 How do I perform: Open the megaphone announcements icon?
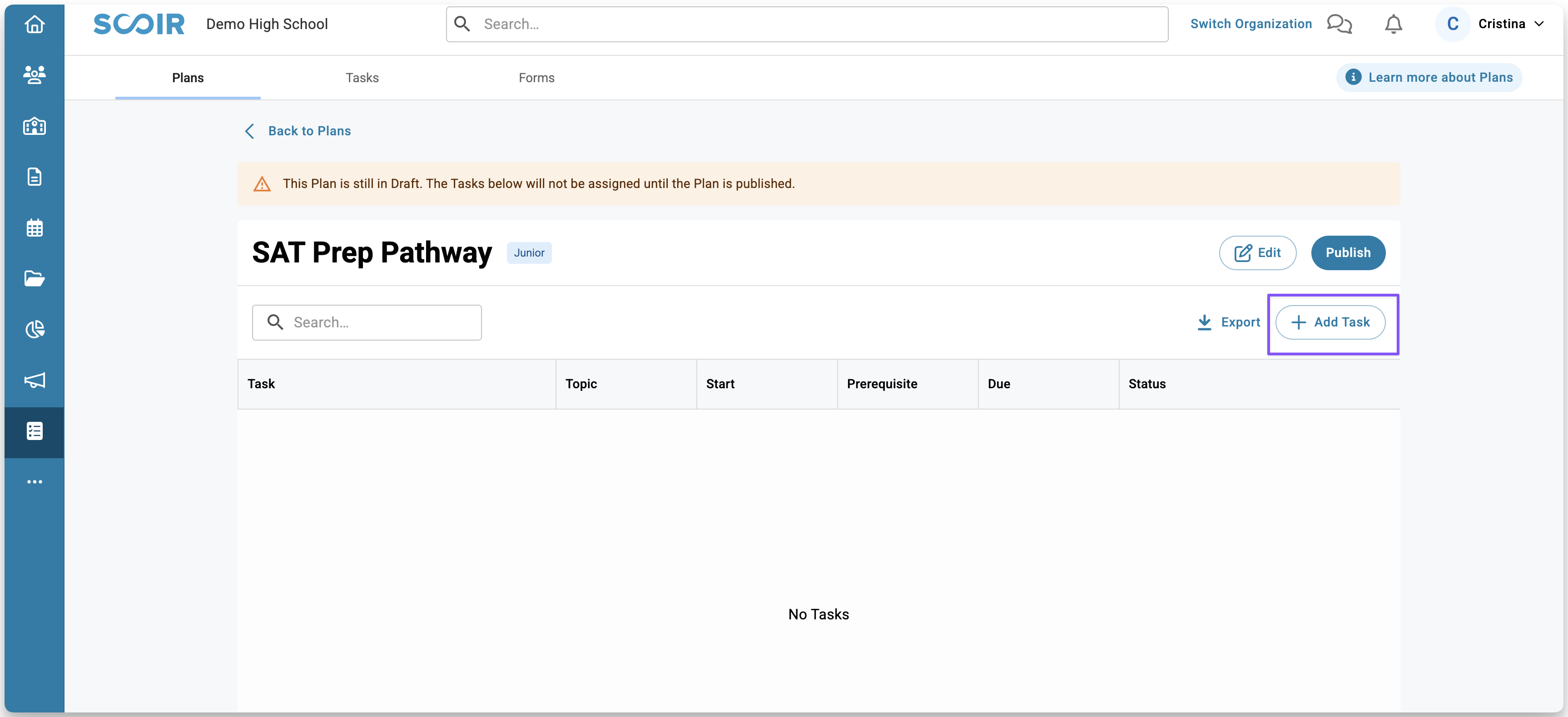pos(34,380)
